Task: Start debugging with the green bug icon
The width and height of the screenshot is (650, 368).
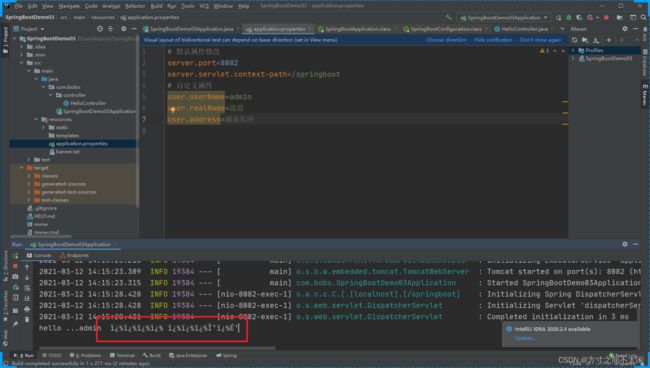Action: [x=569, y=17]
